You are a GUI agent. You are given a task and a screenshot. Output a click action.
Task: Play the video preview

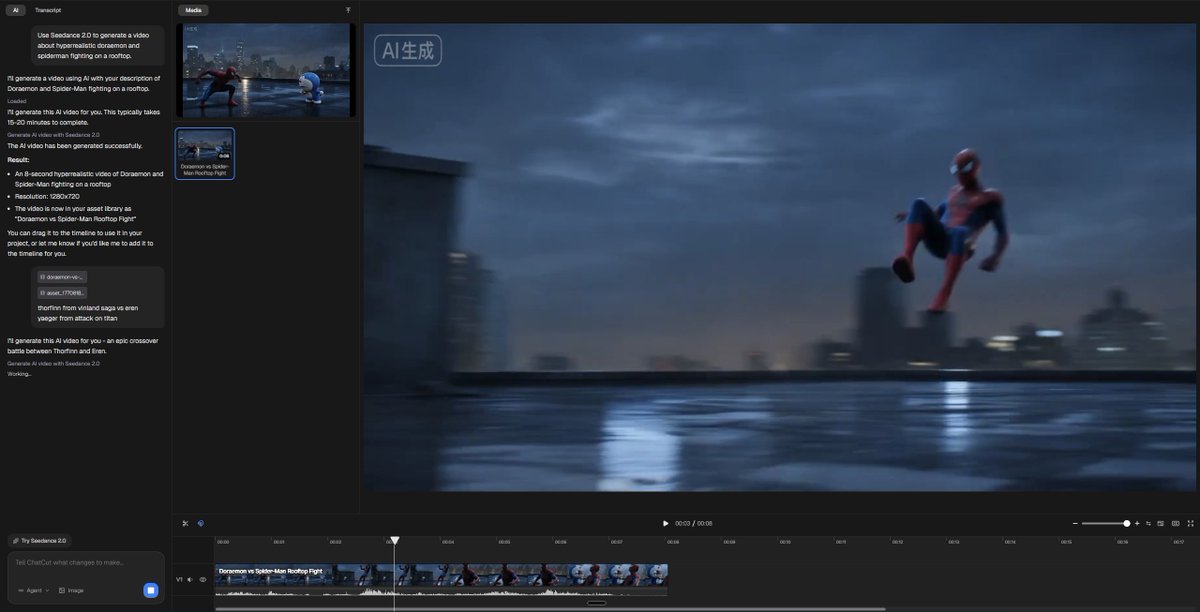(666, 523)
